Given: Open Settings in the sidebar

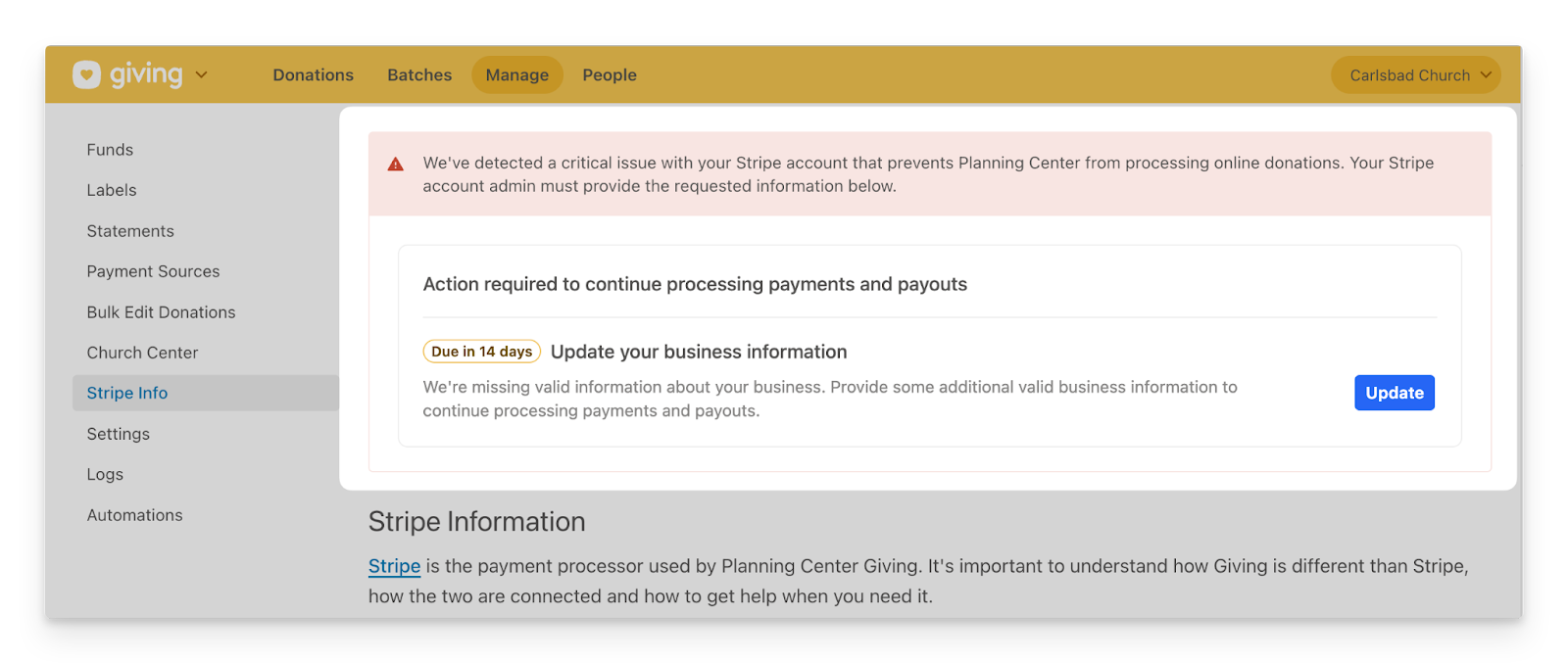Looking at the screenshot, I should (x=119, y=434).
